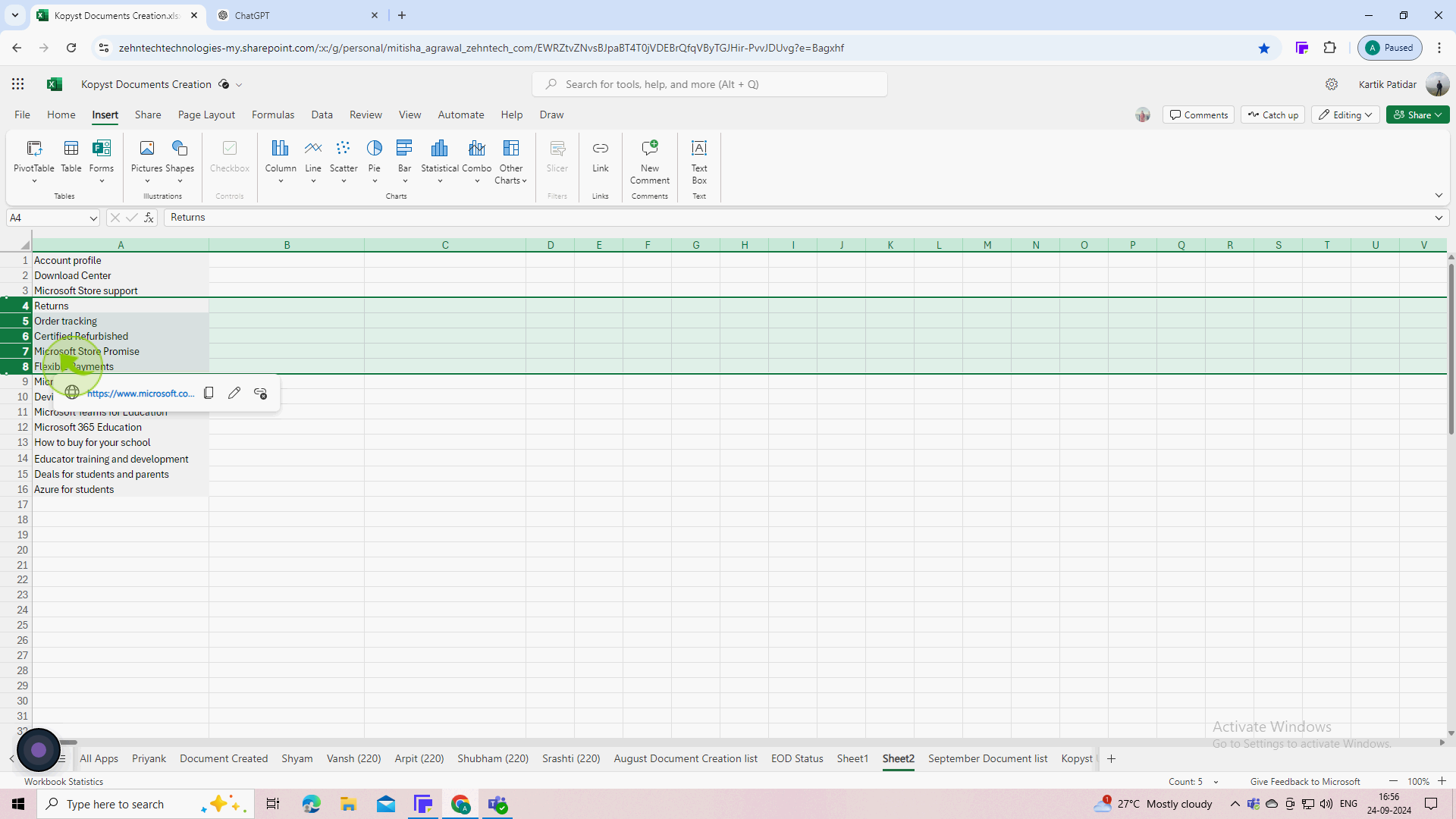
Task: Open the microsoft.com hyperlink
Action: point(140,393)
